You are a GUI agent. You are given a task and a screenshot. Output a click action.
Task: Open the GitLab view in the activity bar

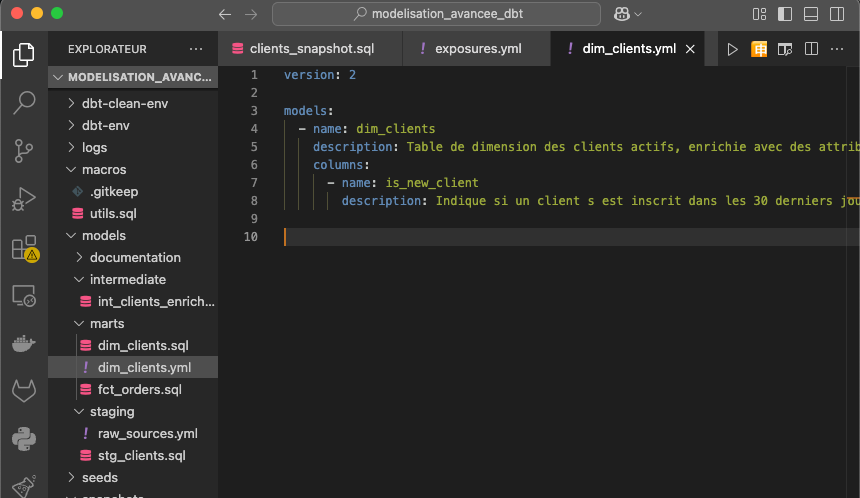(24, 391)
